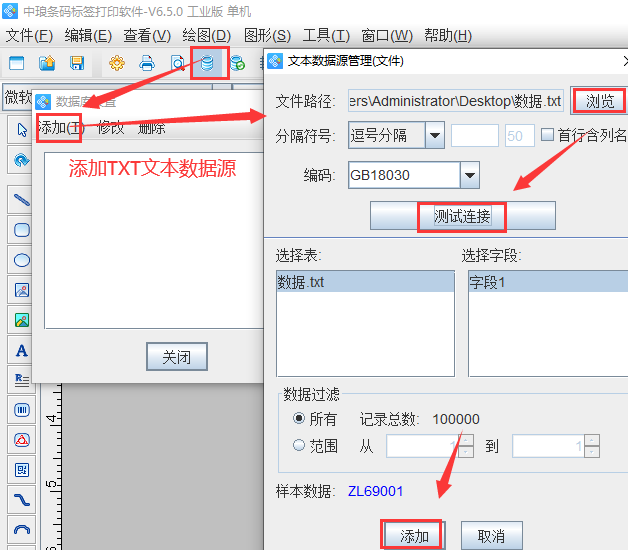Click the 从 range start field
628x550 pixels.
click(x=422, y=445)
